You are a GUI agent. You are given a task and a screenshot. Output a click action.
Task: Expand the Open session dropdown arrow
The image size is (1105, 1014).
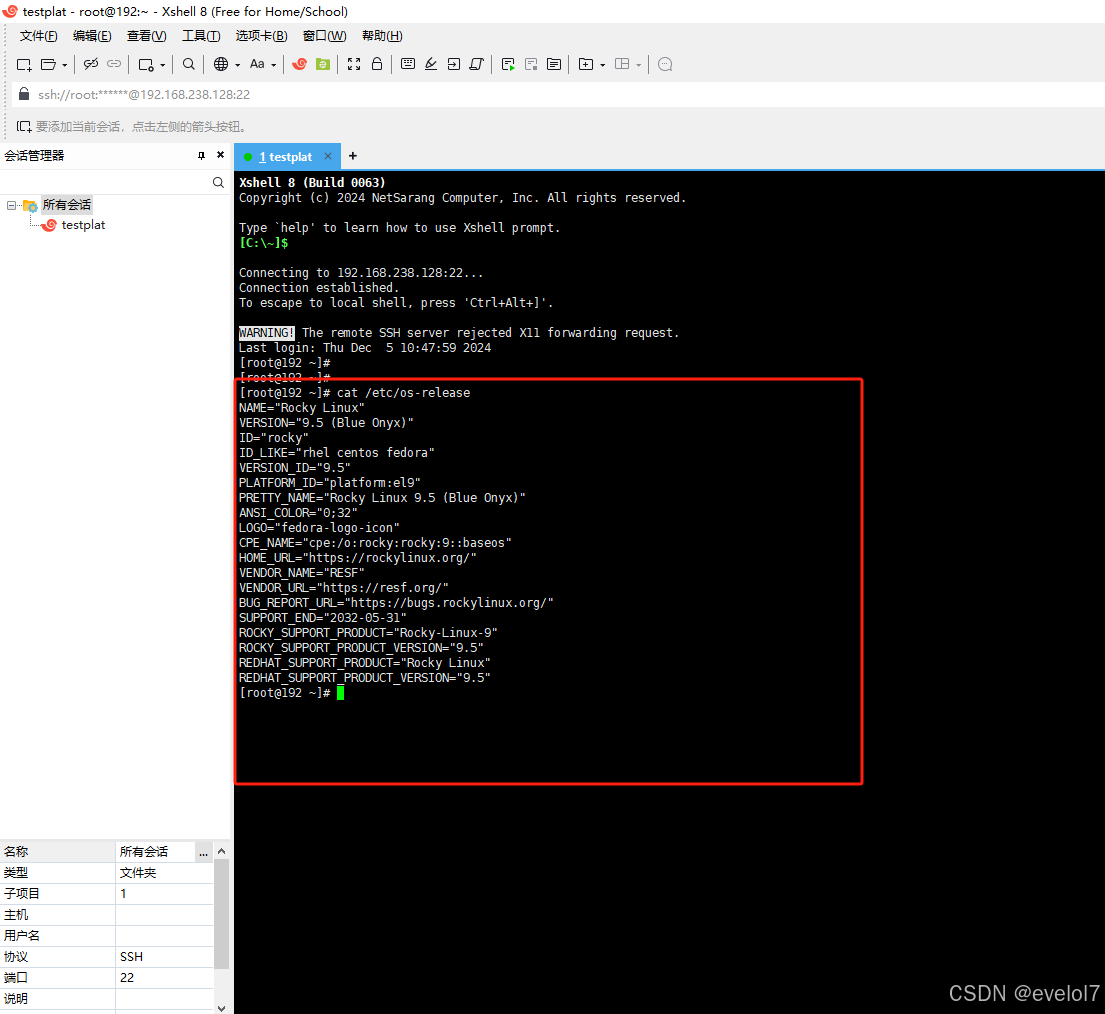(65, 65)
